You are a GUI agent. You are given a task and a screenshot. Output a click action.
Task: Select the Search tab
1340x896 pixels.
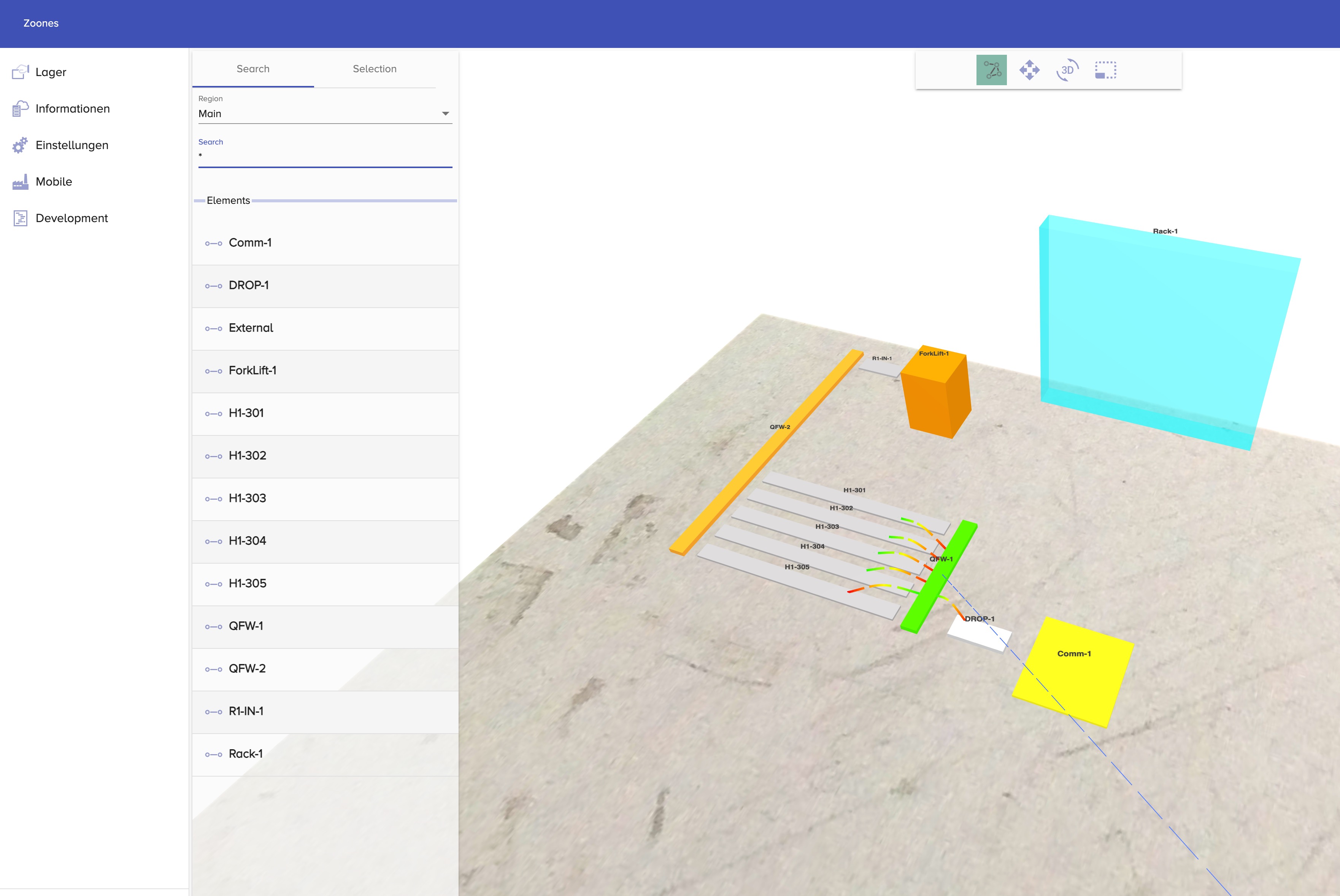click(x=252, y=69)
